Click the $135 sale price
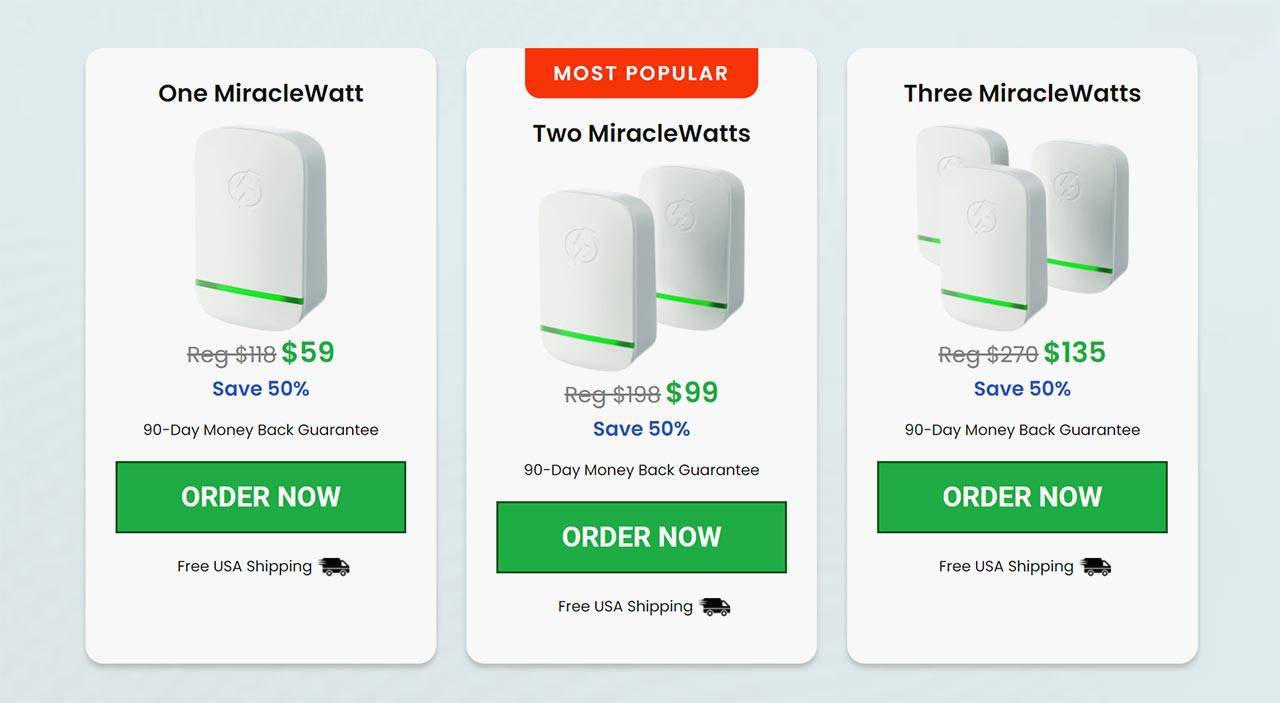1280x703 pixels. [1074, 353]
